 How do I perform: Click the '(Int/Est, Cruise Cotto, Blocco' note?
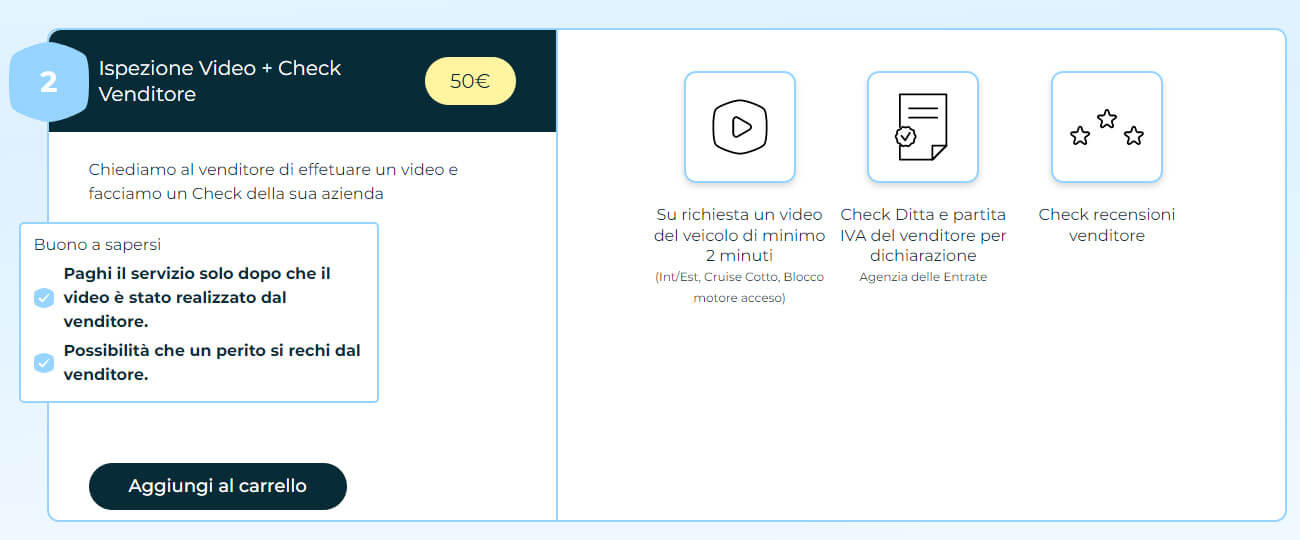[x=740, y=288]
